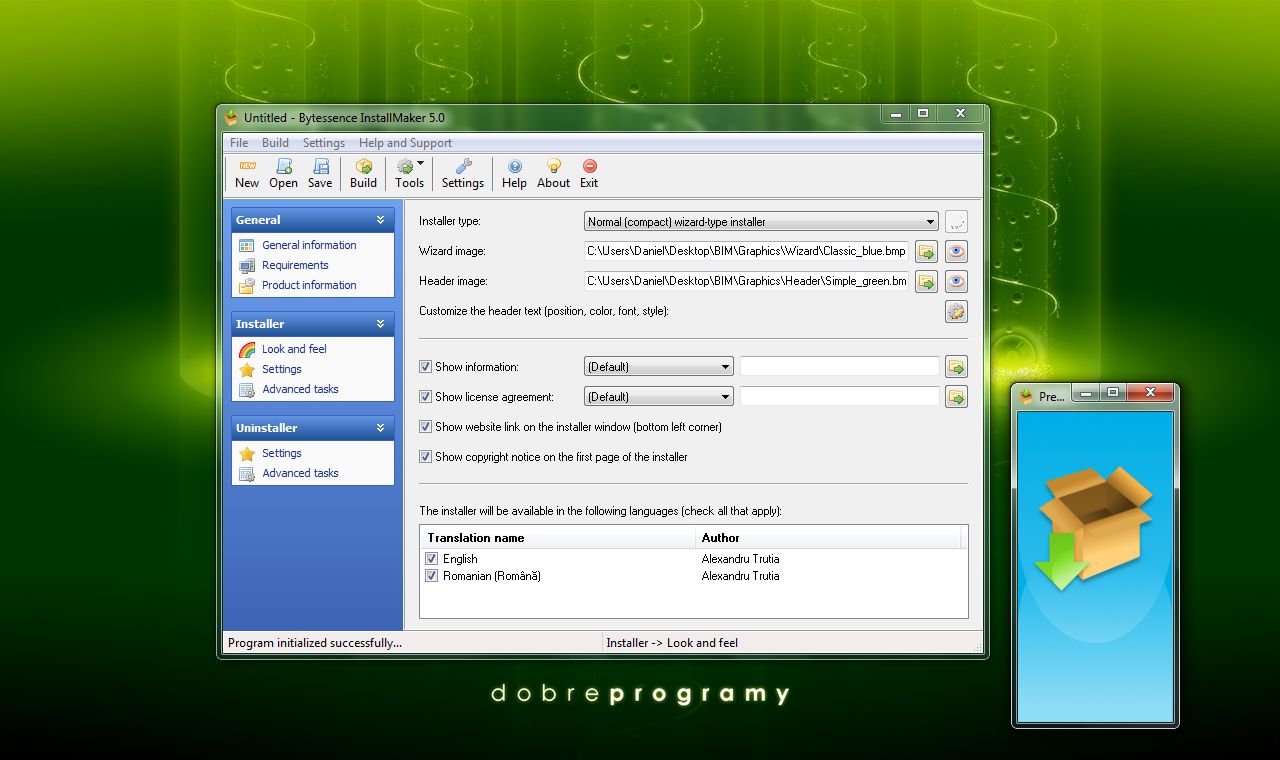
Task: Toggle the Show license agreement checkbox
Action: click(x=426, y=397)
